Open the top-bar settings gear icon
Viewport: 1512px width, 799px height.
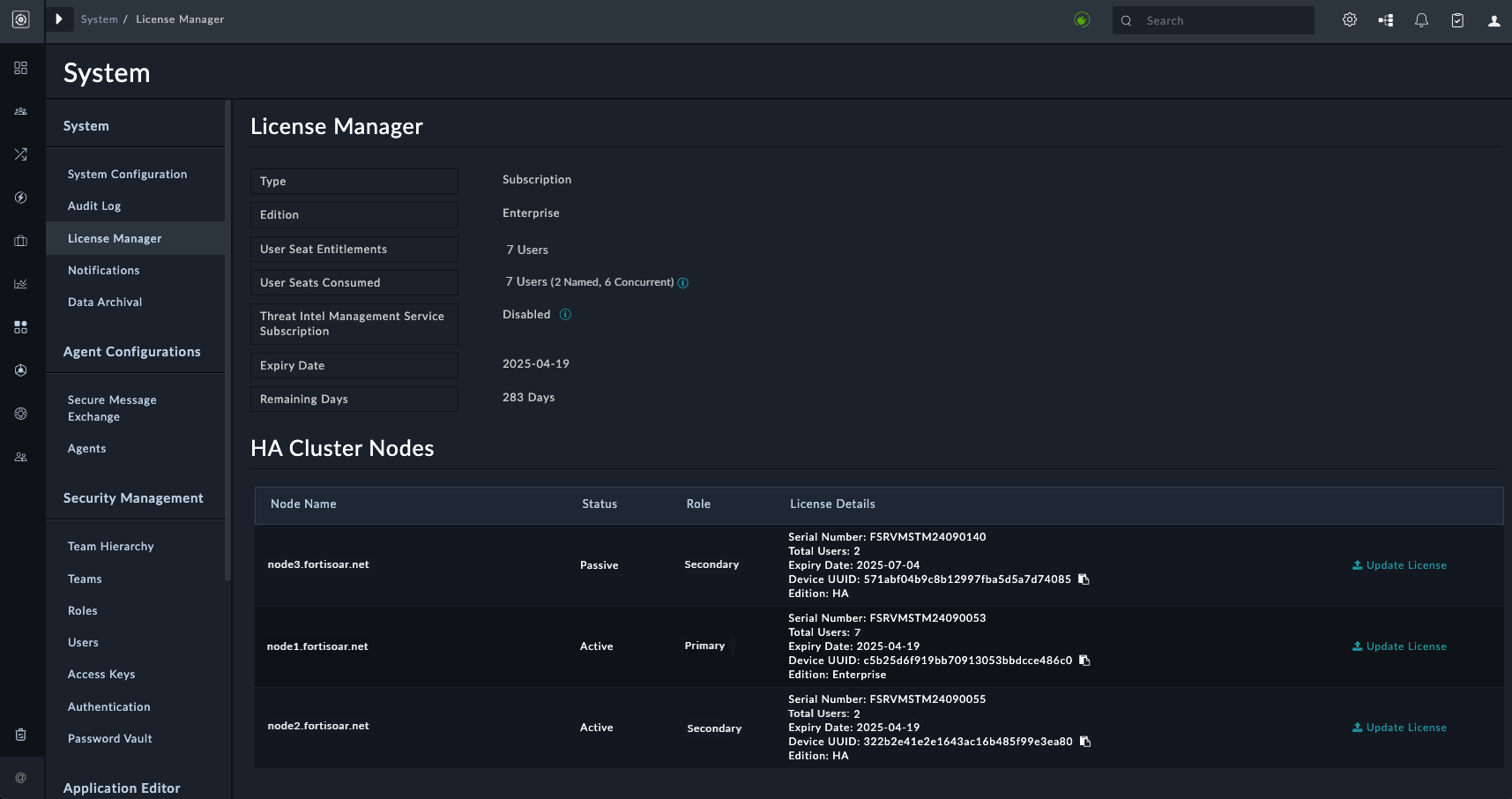click(x=1350, y=19)
